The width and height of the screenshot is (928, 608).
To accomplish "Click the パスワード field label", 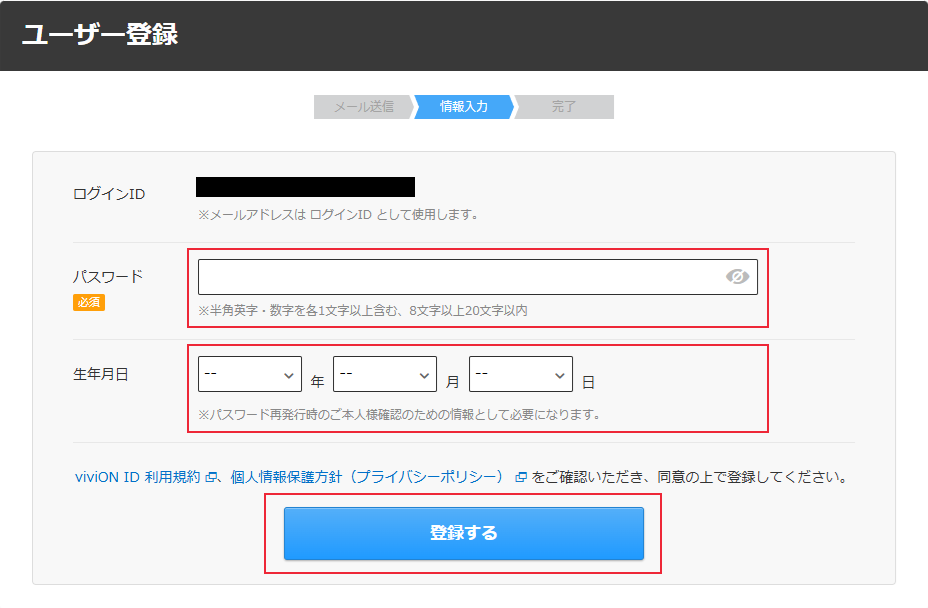I will (x=108, y=276).
